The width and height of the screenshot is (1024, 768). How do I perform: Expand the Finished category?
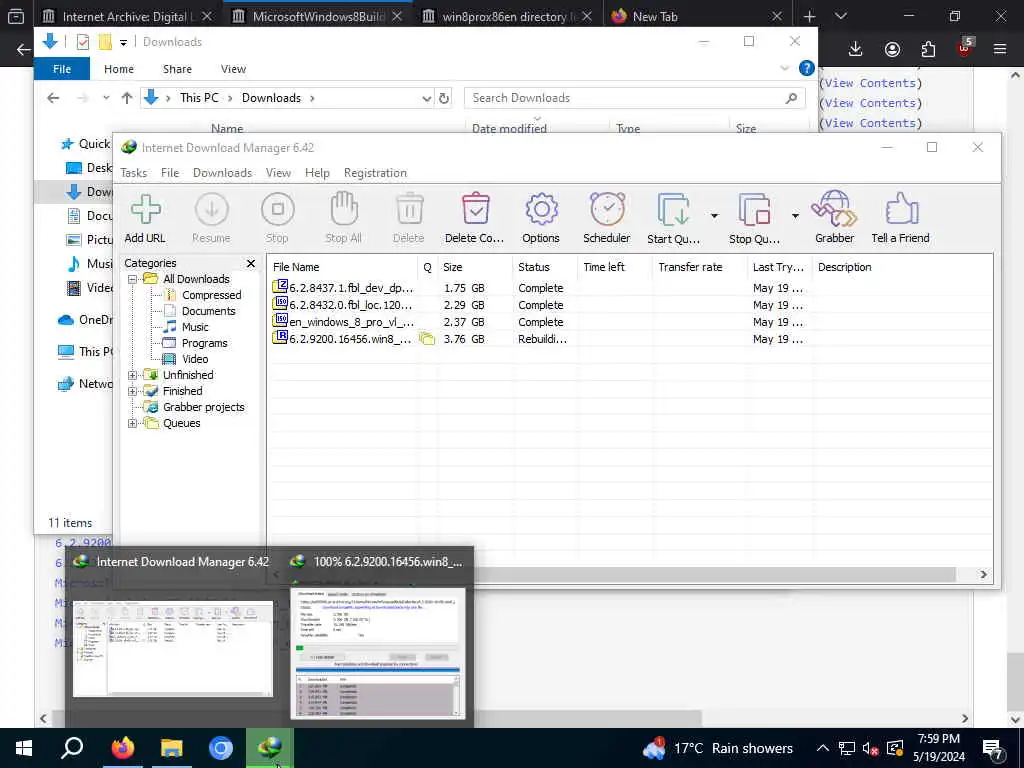click(x=133, y=391)
